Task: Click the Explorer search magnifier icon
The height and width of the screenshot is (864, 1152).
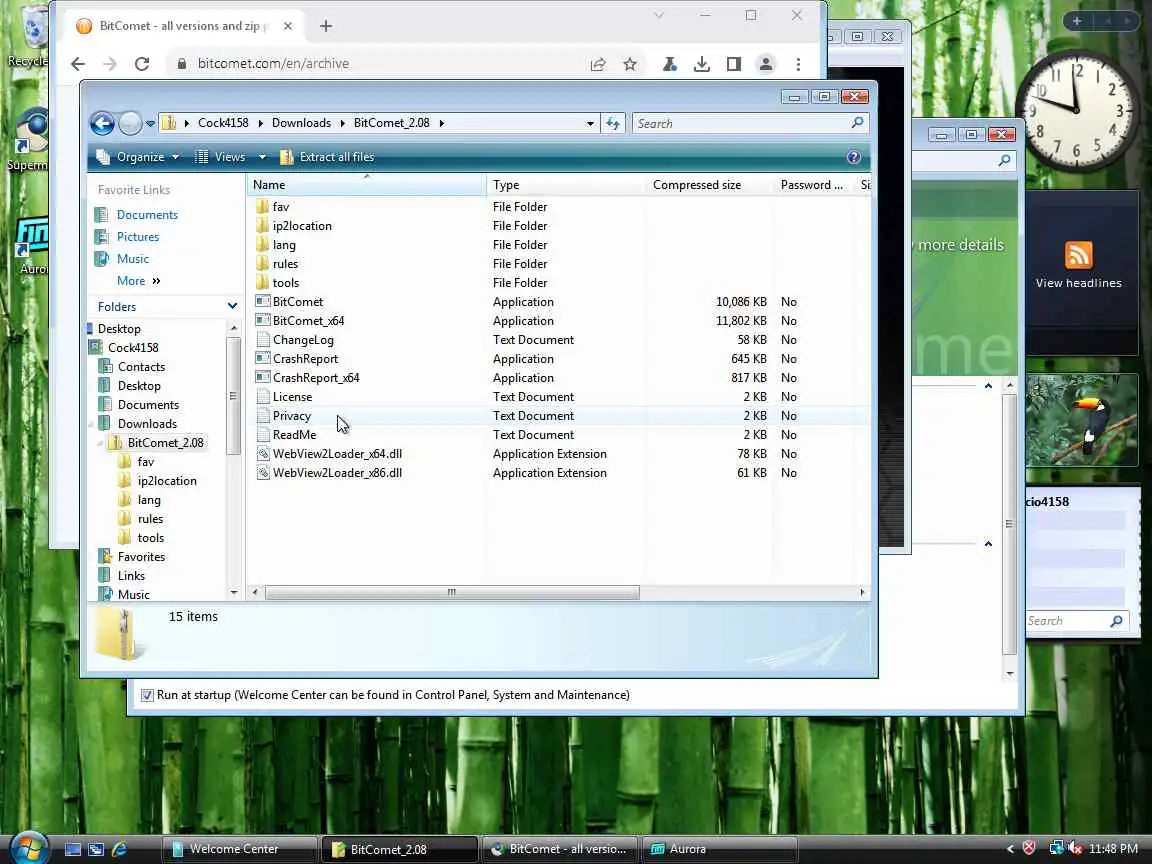Action: (857, 123)
